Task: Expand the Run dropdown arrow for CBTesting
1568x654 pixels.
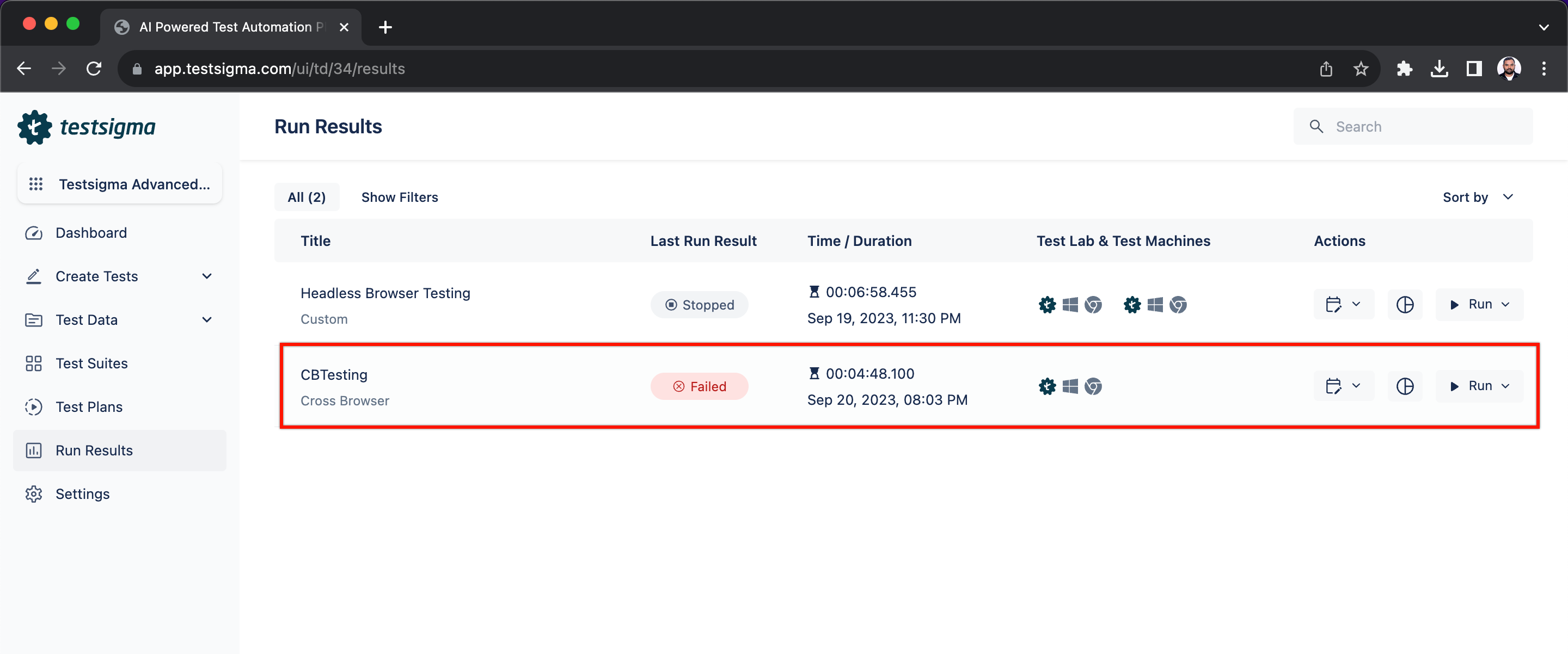Action: (x=1506, y=386)
